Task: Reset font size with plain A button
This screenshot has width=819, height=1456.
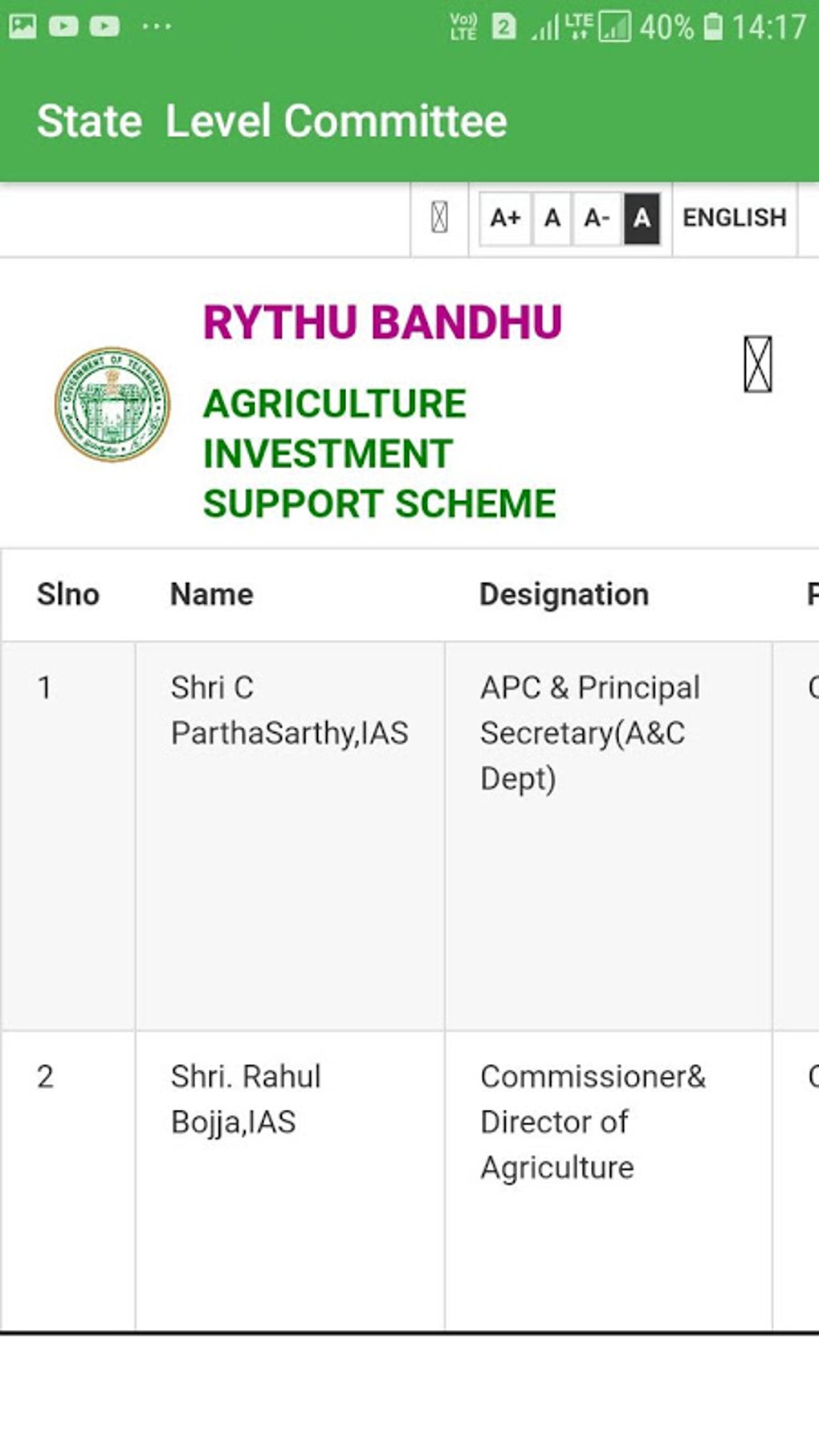Action: [x=552, y=218]
